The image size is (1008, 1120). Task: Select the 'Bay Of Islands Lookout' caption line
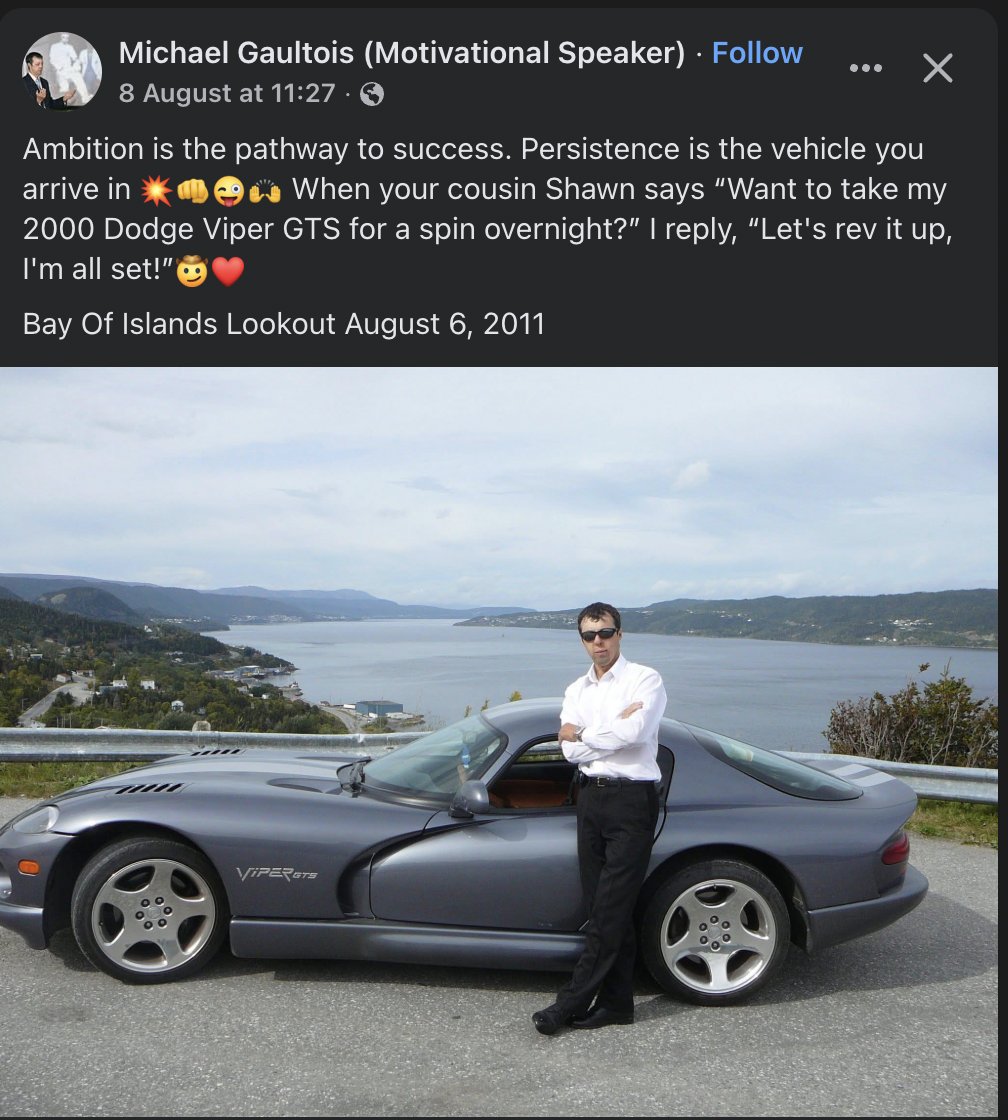pyautogui.click(x=284, y=324)
